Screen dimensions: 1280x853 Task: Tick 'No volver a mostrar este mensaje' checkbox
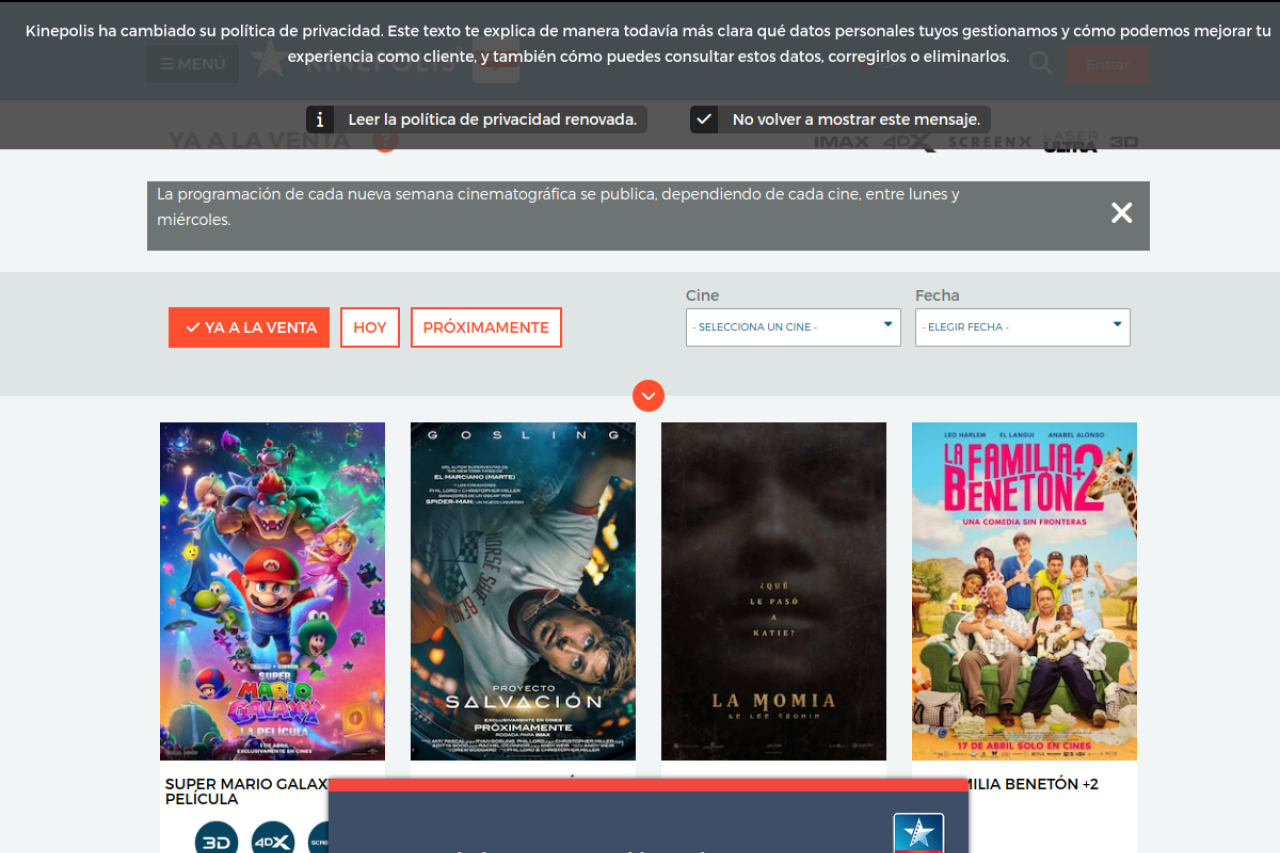(704, 120)
